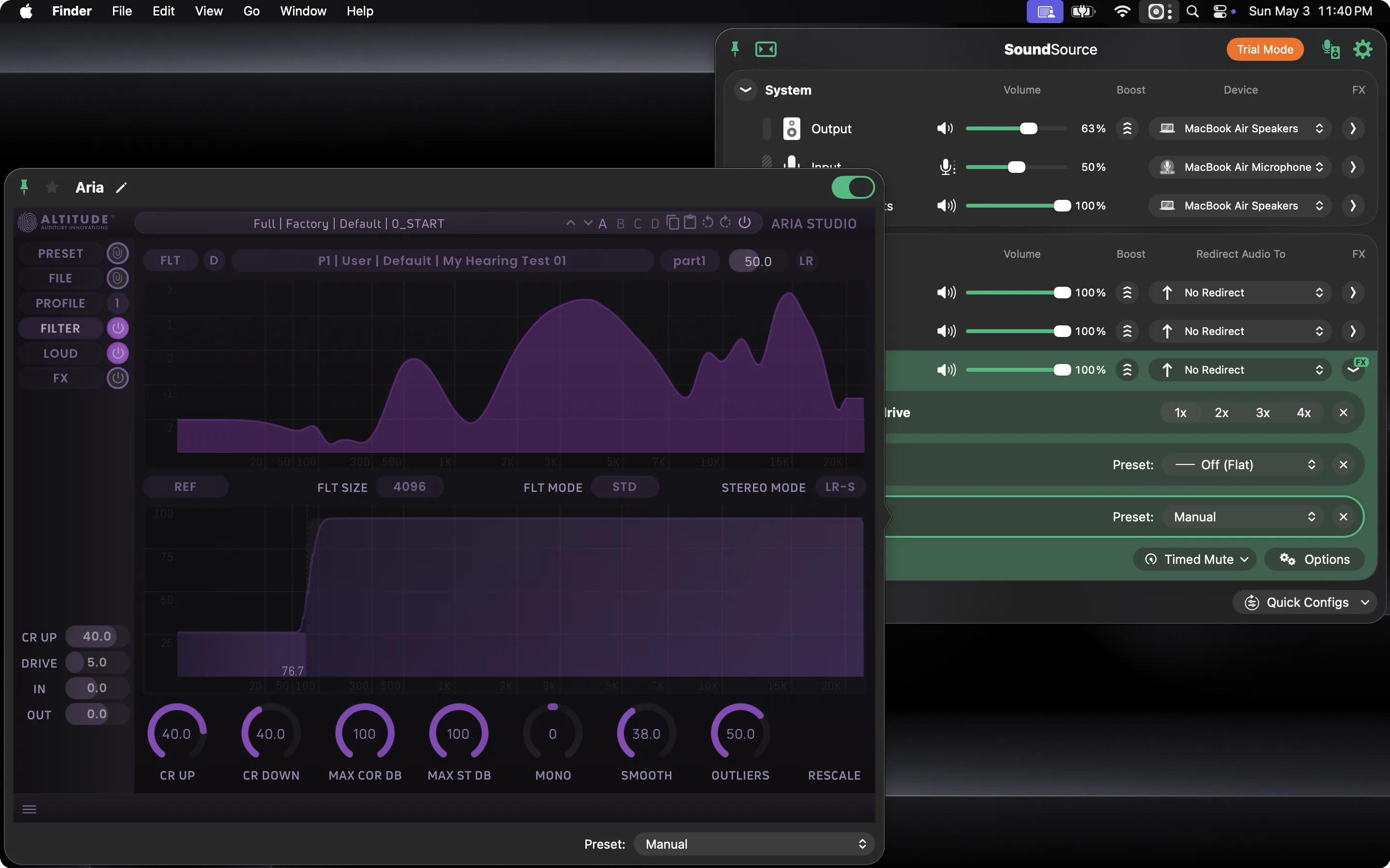Open Boost options for Output row
Viewport: 1390px width, 868px height.
pyautogui.click(x=1127, y=128)
